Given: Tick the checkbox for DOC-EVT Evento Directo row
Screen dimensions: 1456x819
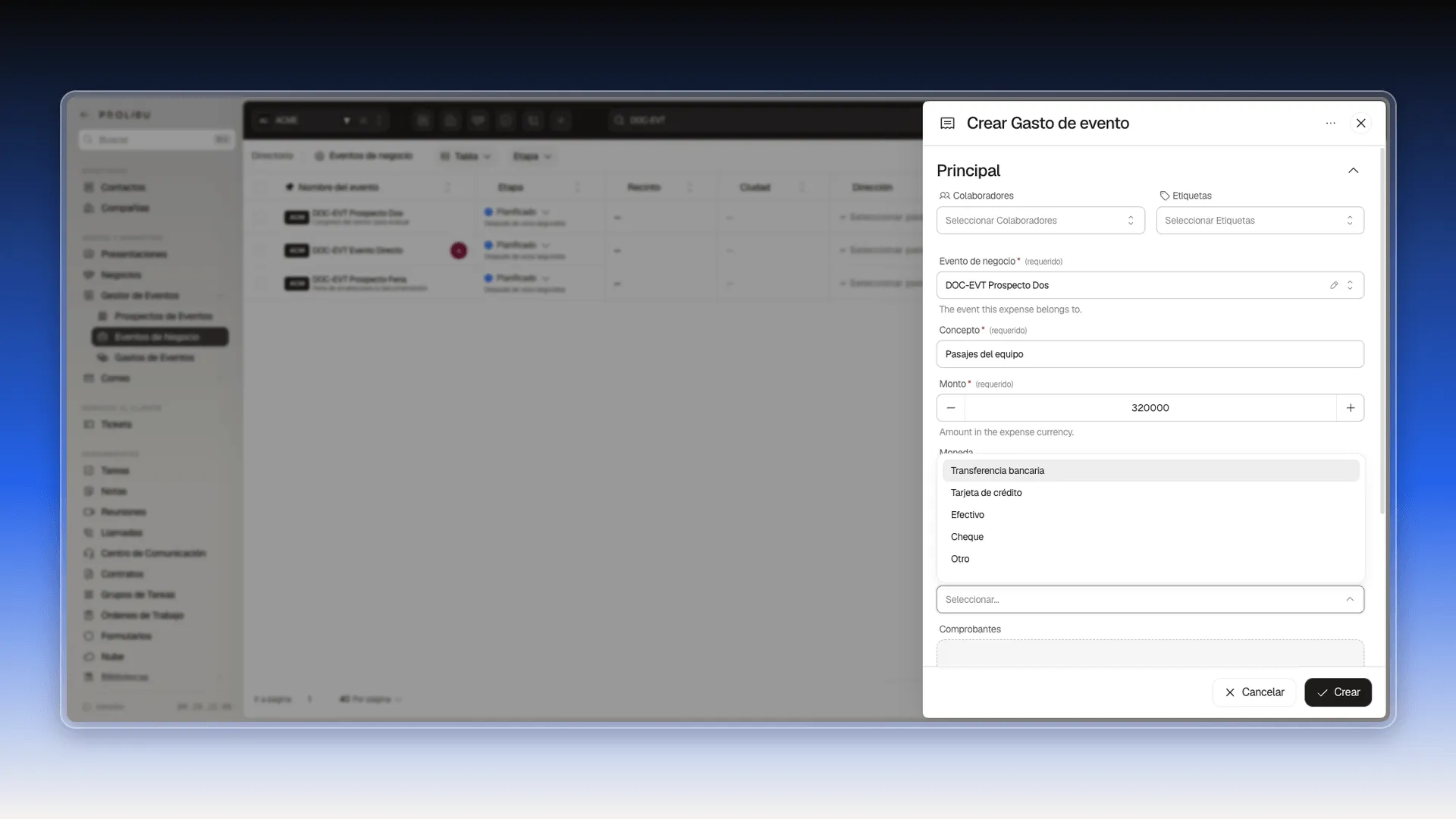Looking at the screenshot, I should point(261,250).
